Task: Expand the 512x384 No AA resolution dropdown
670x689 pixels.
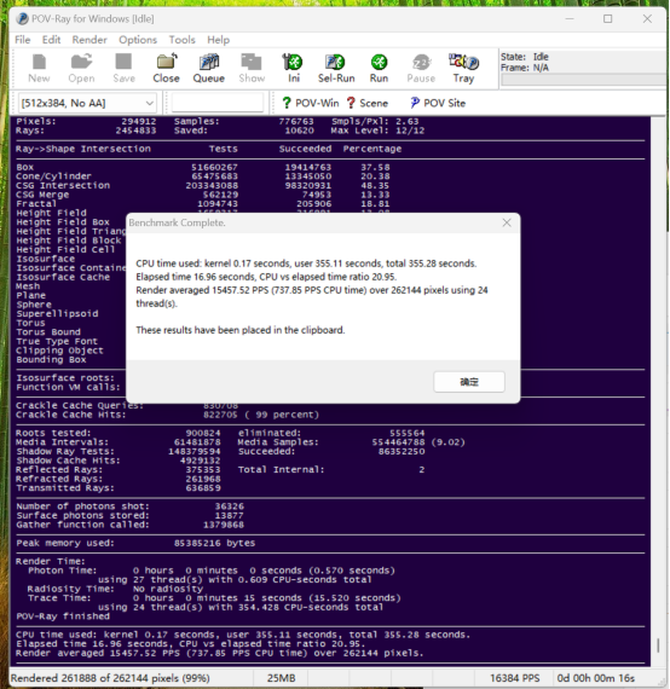Action: click(87, 103)
